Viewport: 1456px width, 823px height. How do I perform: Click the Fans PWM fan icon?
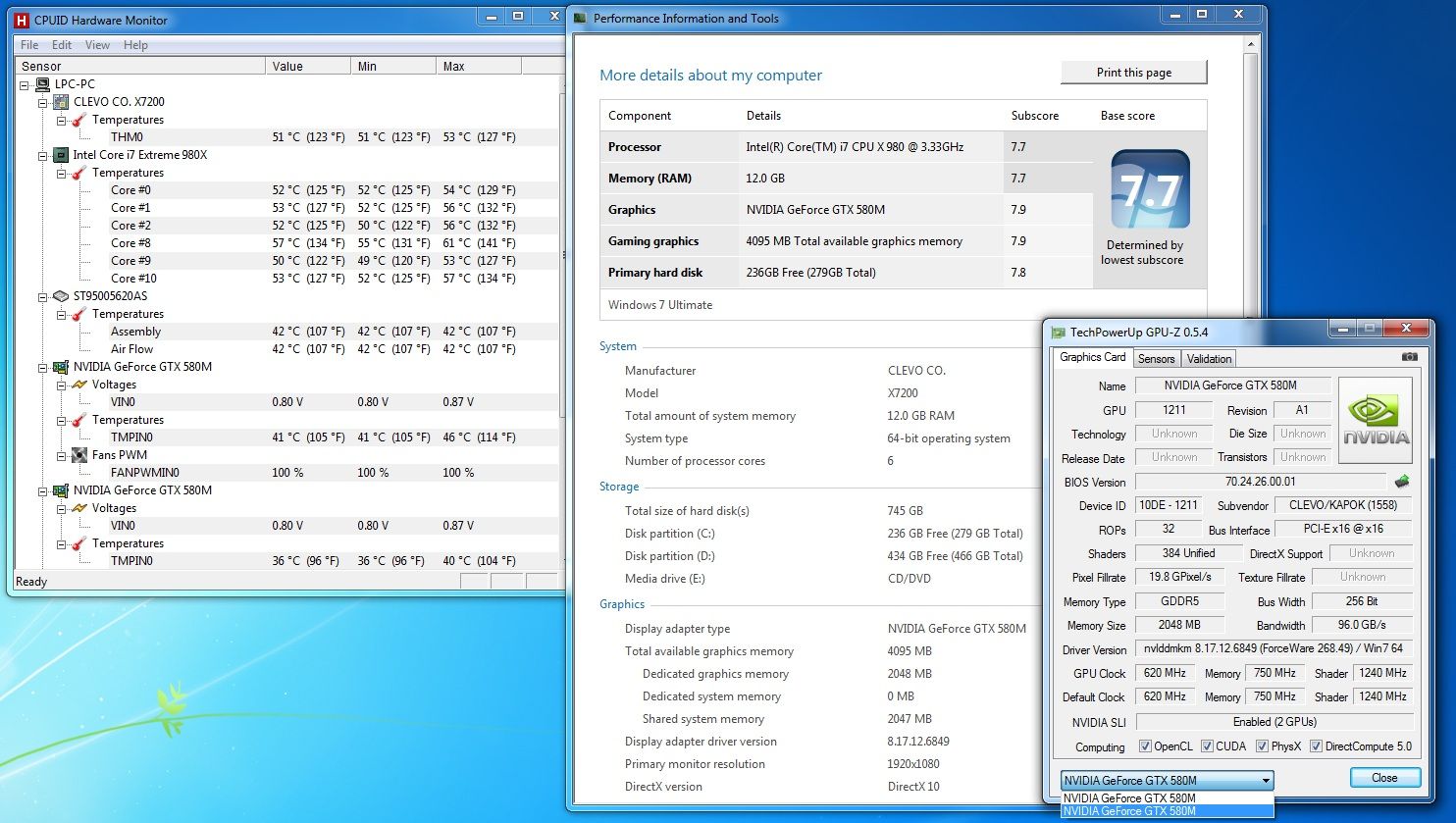(79, 455)
